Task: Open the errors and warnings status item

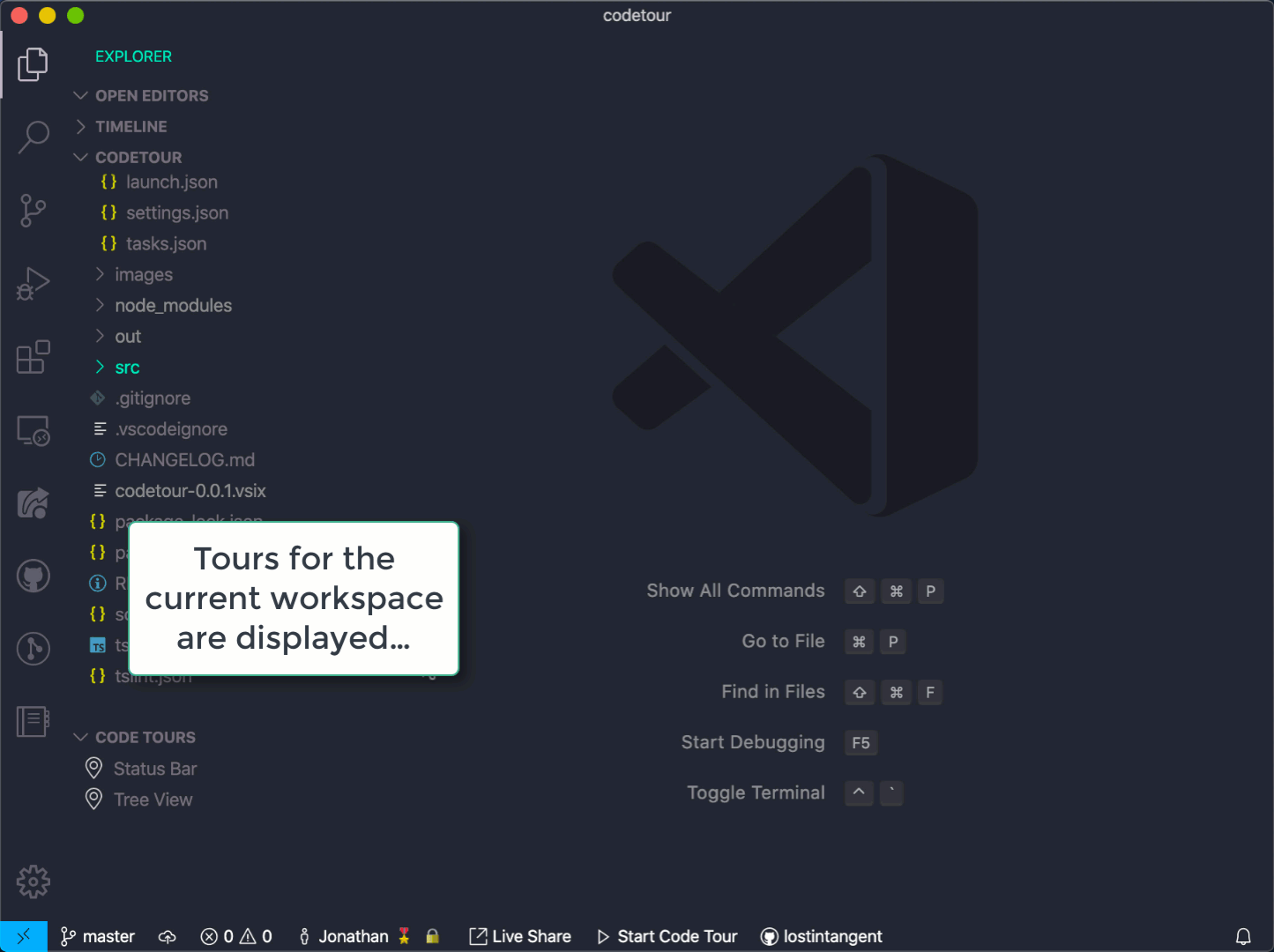Action: point(236,936)
